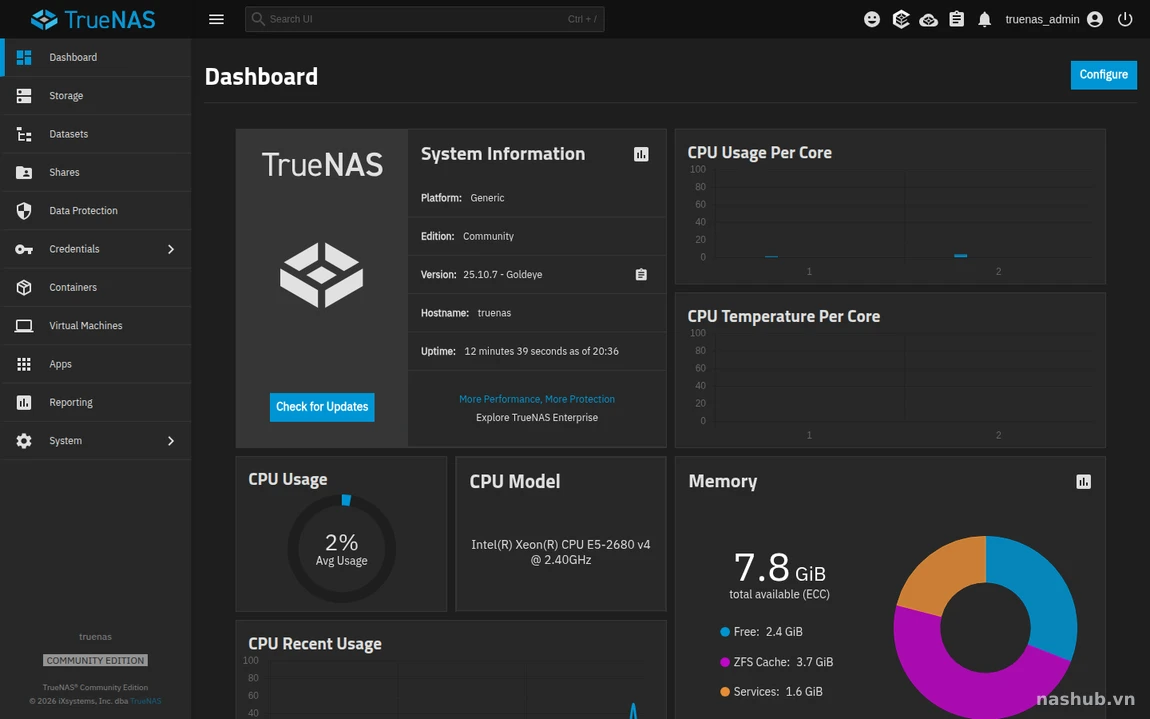Open the Jobs clipboard icon
This screenshot has width=1150, height=719.
click(956, 19)
